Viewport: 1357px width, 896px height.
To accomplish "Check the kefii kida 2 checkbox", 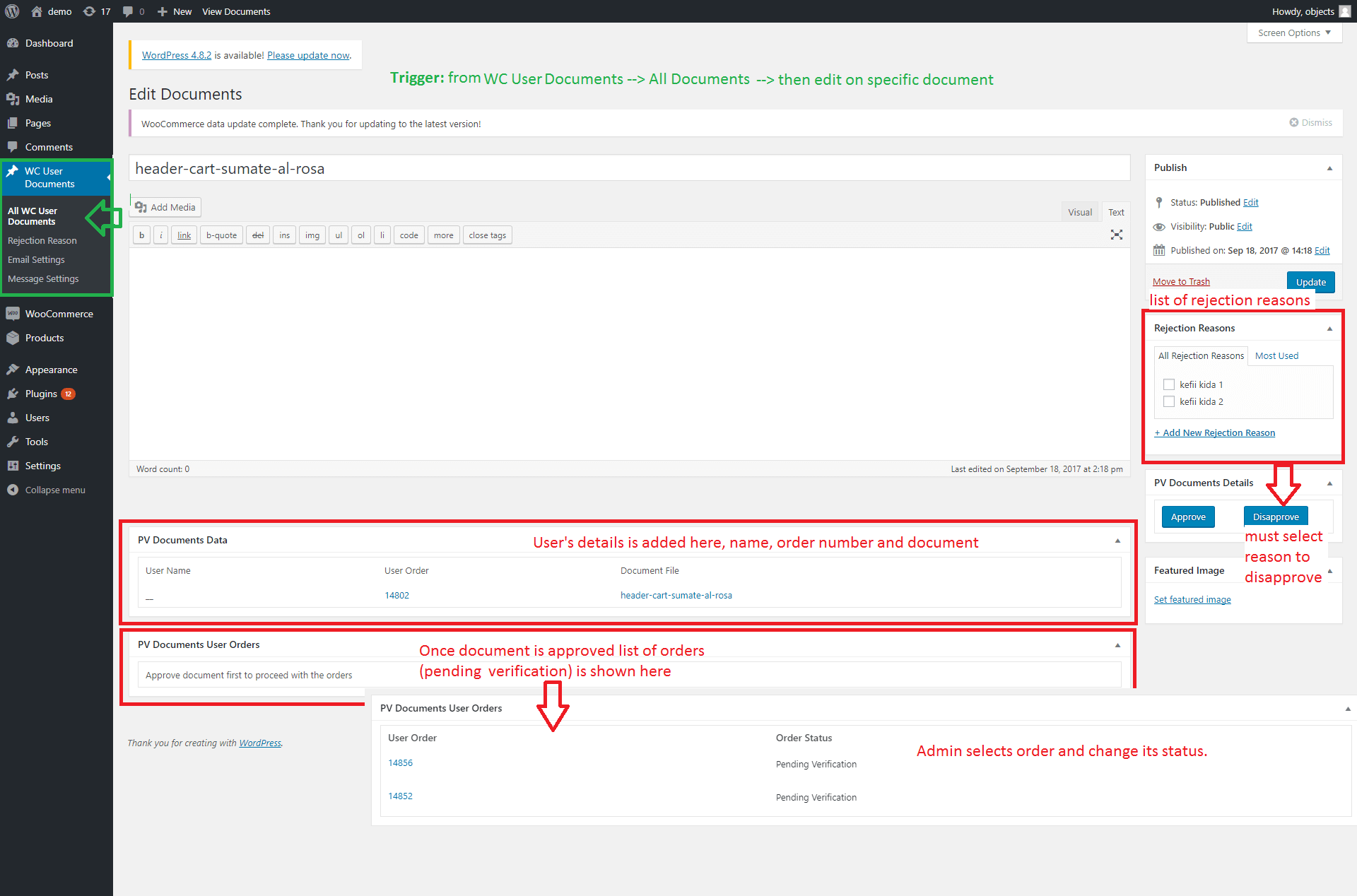I will pos(1169,401).
